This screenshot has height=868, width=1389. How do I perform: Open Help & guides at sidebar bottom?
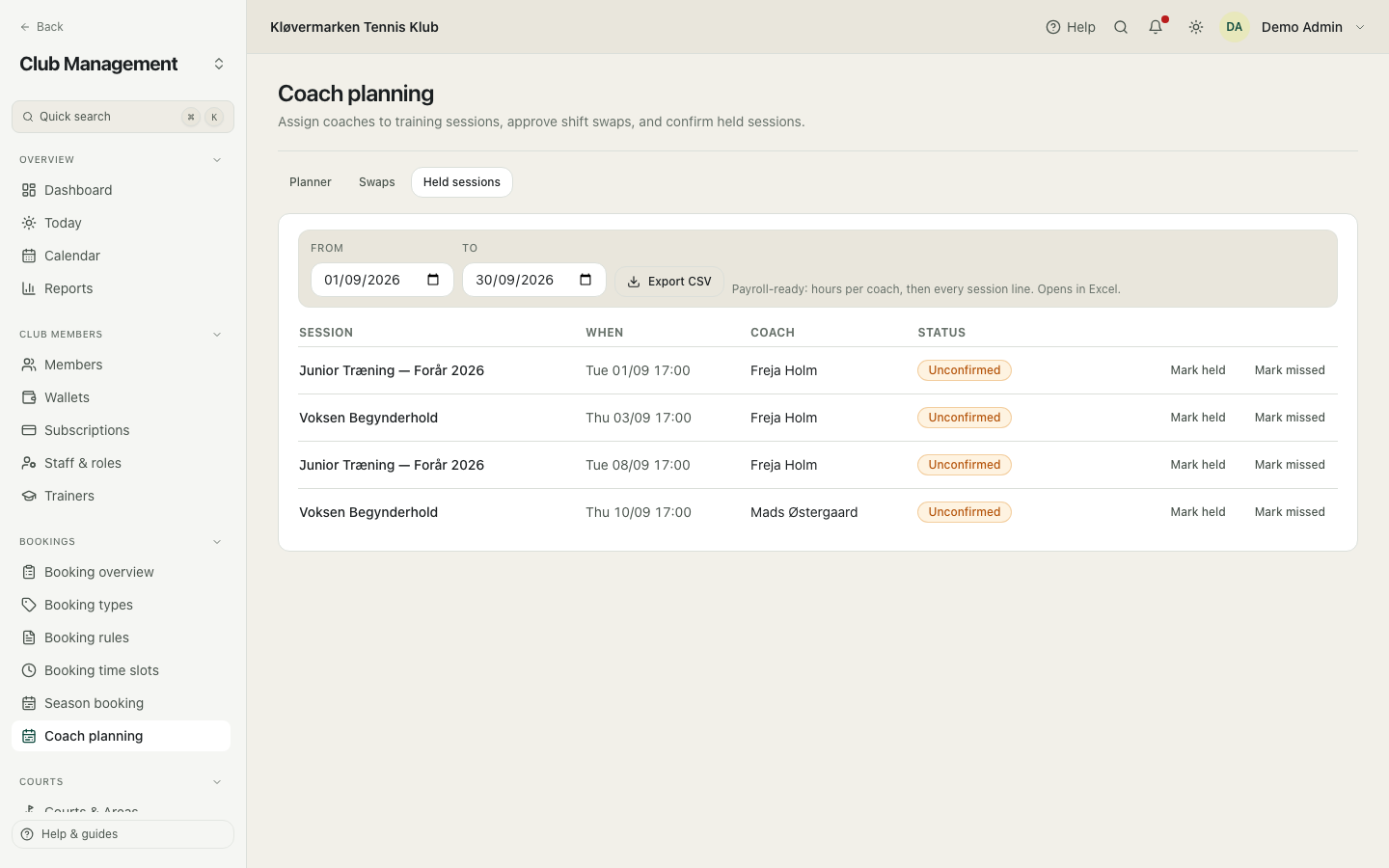[x=123, y=834]
